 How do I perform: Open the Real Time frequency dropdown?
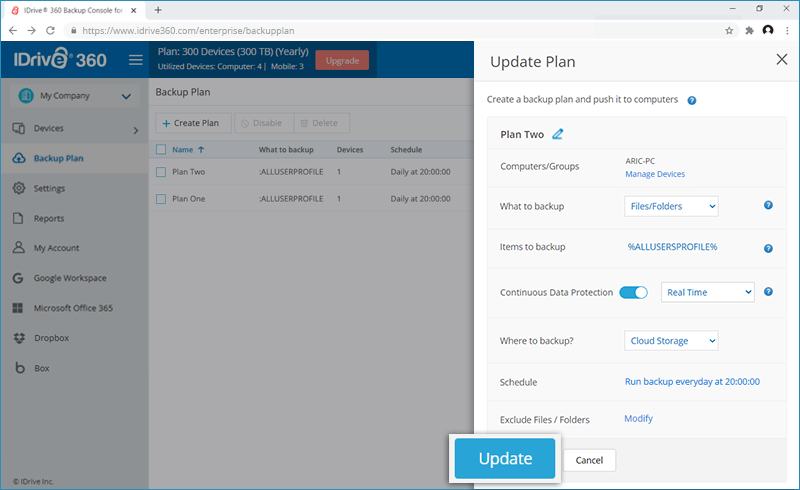707,292
